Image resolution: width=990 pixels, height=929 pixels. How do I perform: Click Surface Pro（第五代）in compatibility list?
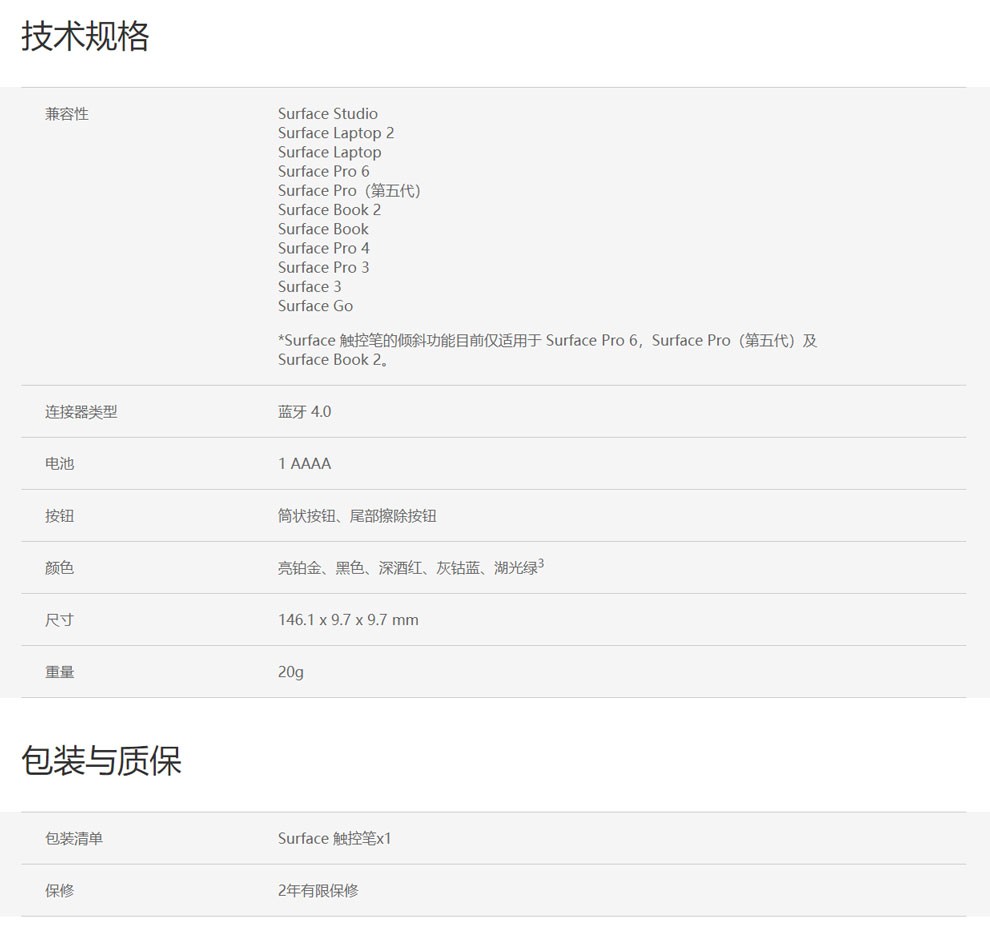349,191
